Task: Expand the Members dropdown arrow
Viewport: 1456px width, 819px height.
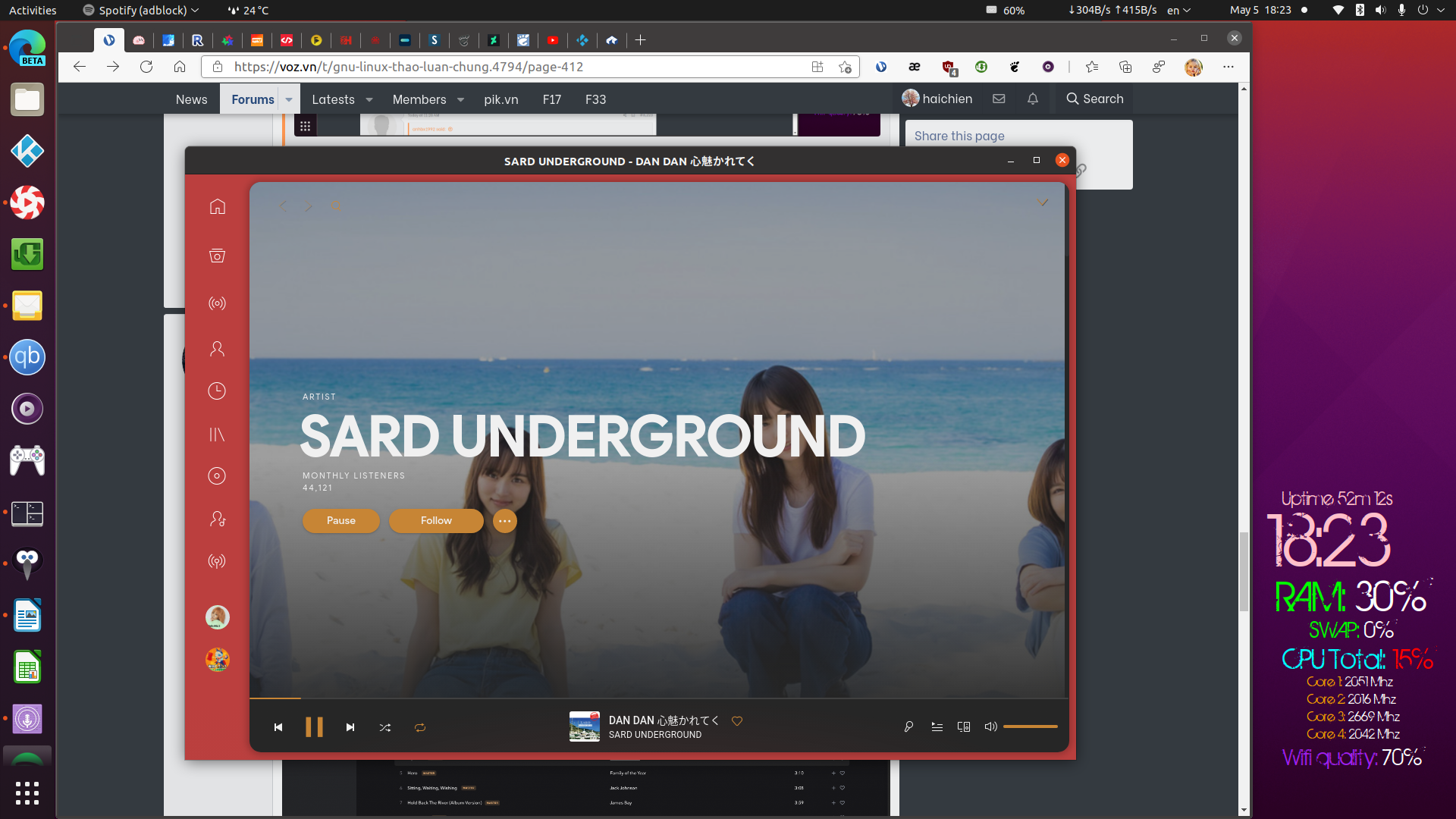Action: (x=460, y=99)
